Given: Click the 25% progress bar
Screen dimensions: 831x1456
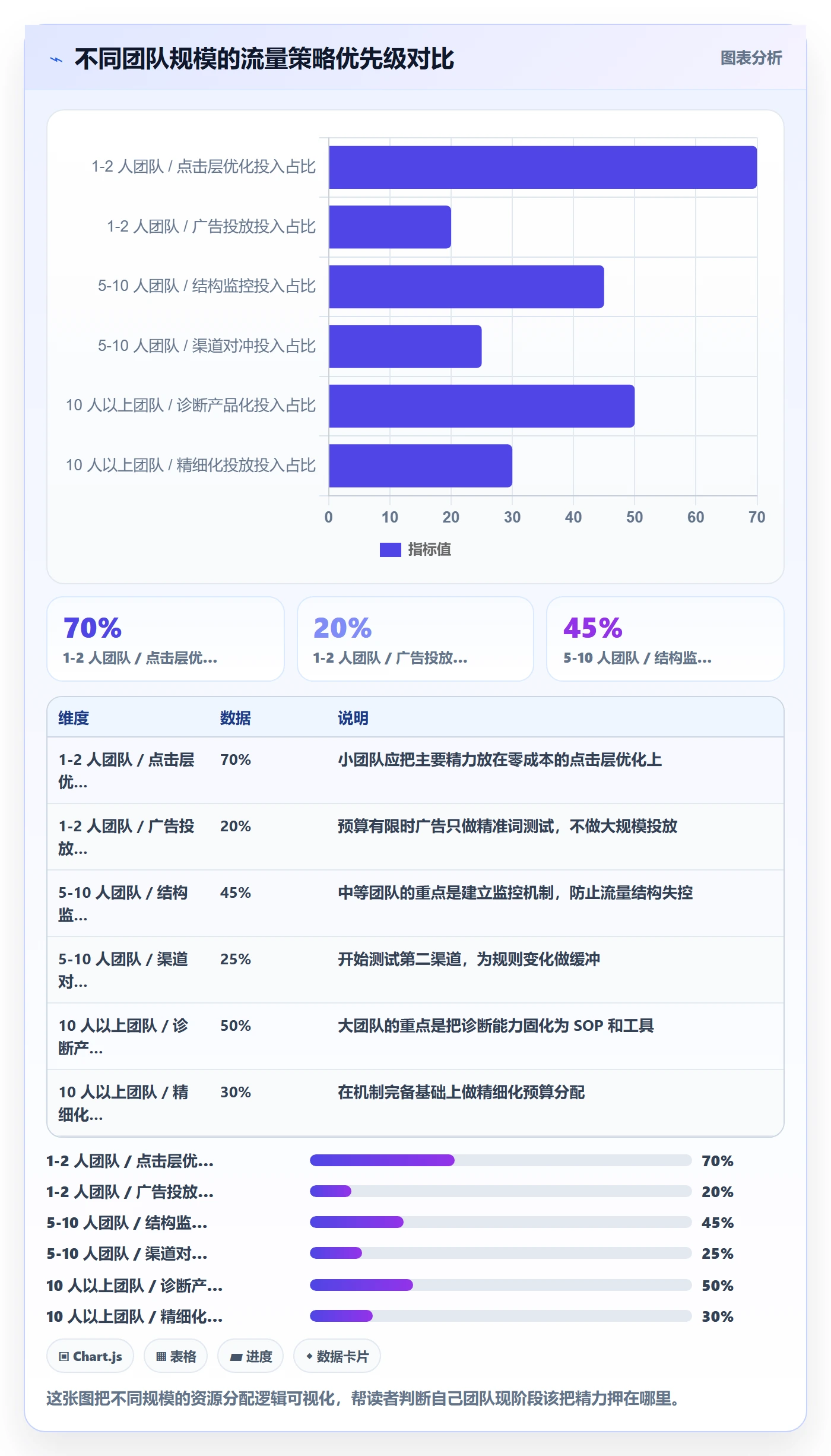Looking at the screenshot, I should (500, 1253).
